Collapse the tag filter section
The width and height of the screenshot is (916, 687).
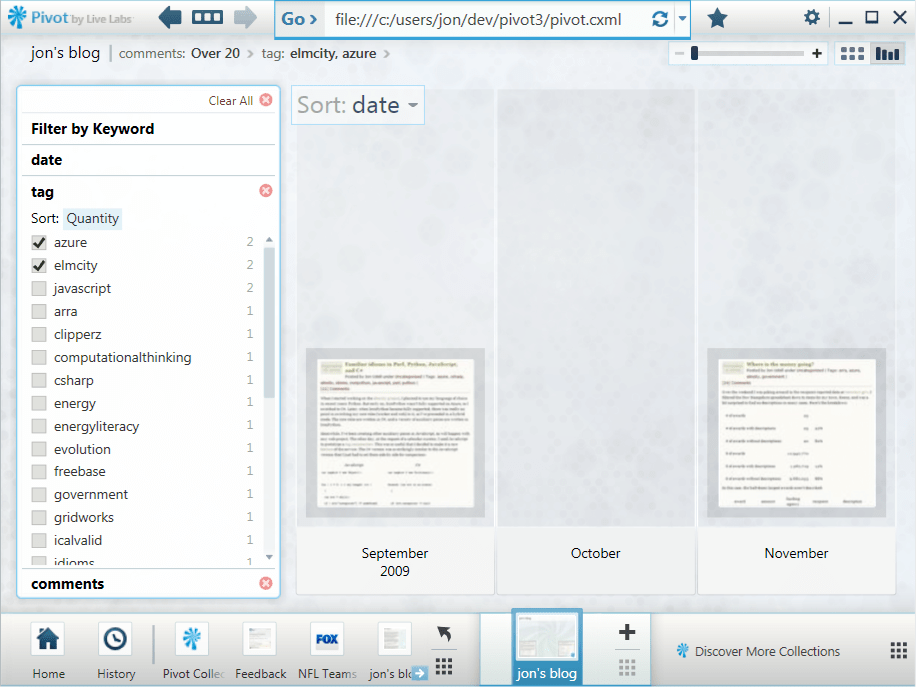(x=42, y=192)
